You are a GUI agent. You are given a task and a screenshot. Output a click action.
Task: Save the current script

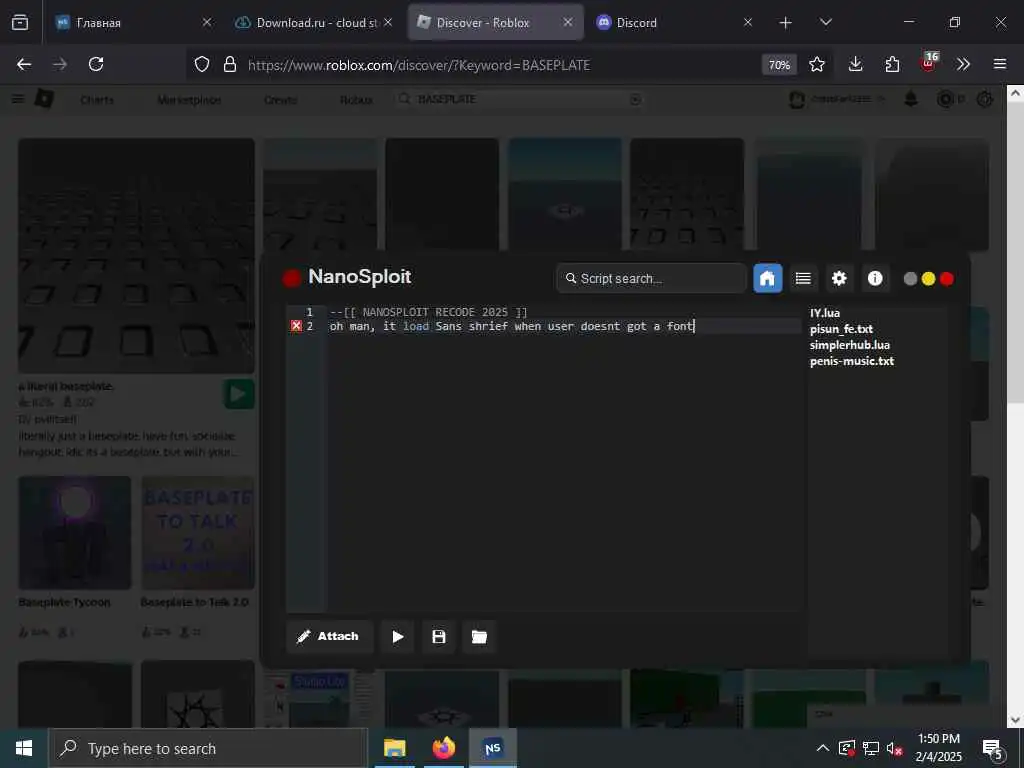(439, 636)
